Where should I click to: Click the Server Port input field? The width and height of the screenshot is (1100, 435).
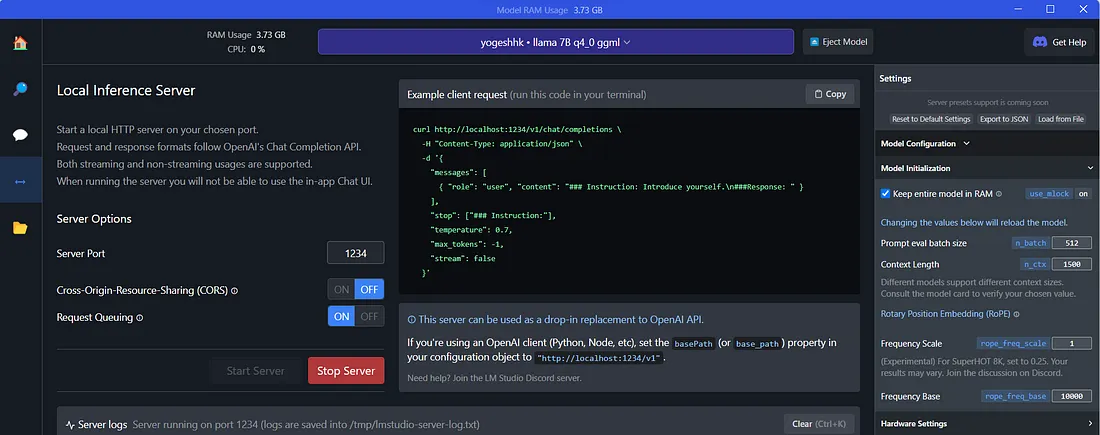[x=356, y=253]
